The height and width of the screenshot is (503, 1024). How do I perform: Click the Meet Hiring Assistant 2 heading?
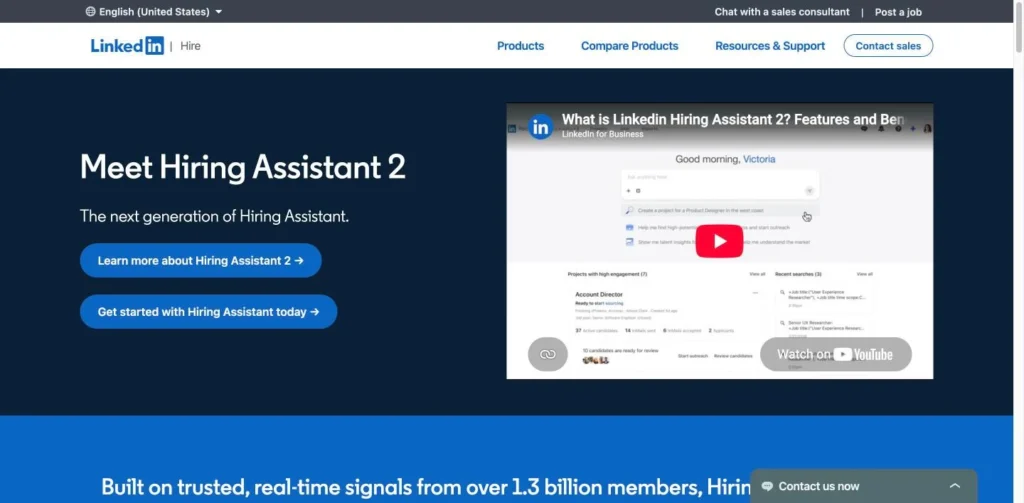[x=242, y=167]
